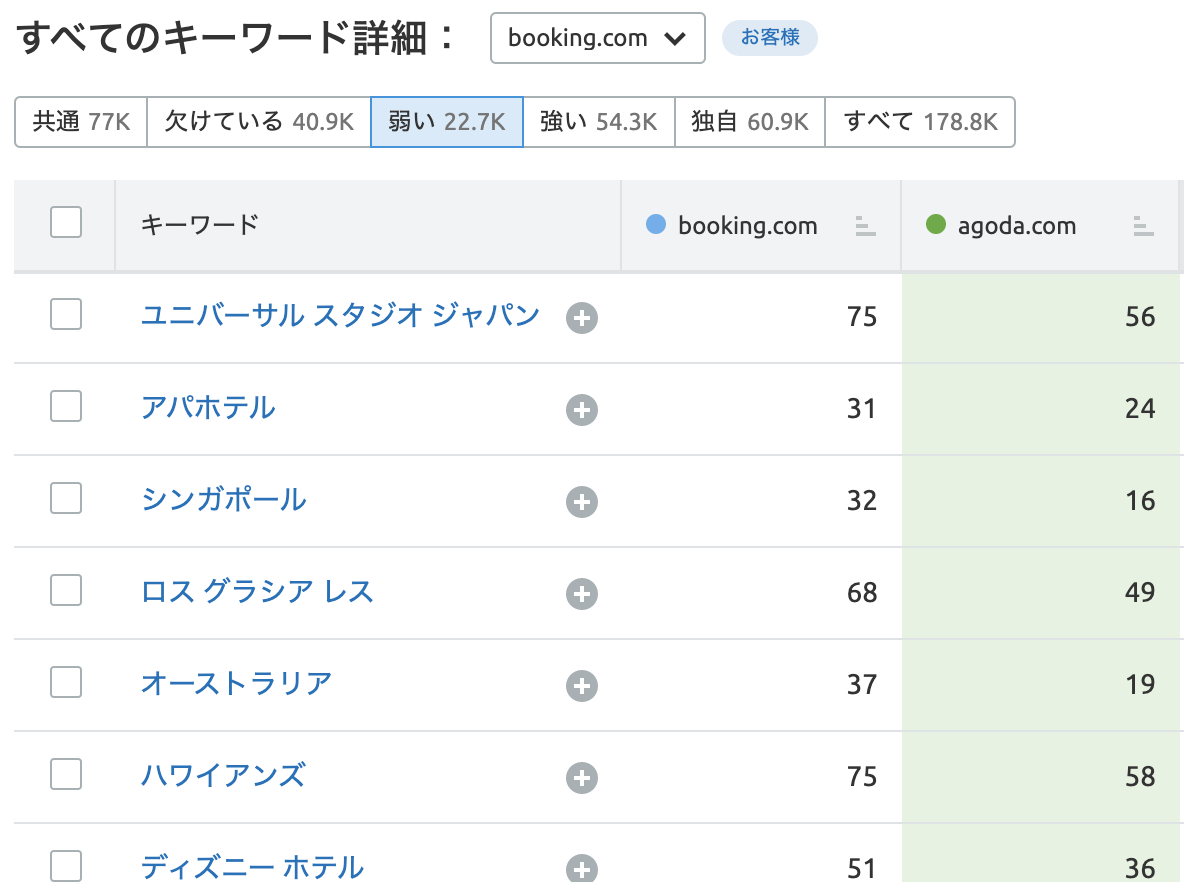Add ユニバーサル スタジオ ジャパン keyword via plus icon
The width and height of the screenshot is (1184, 882).
point(581,318)
